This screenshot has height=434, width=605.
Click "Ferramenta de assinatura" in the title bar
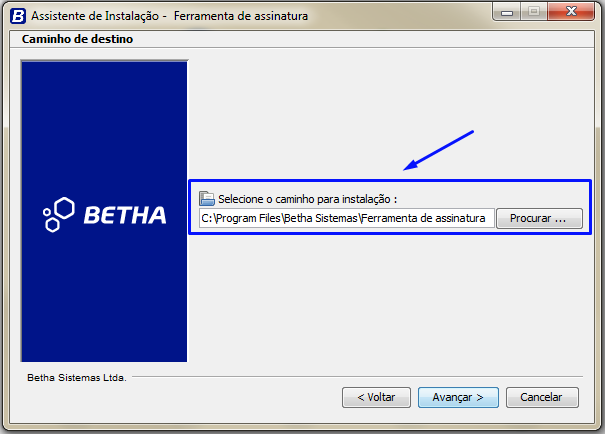(241, 16)
